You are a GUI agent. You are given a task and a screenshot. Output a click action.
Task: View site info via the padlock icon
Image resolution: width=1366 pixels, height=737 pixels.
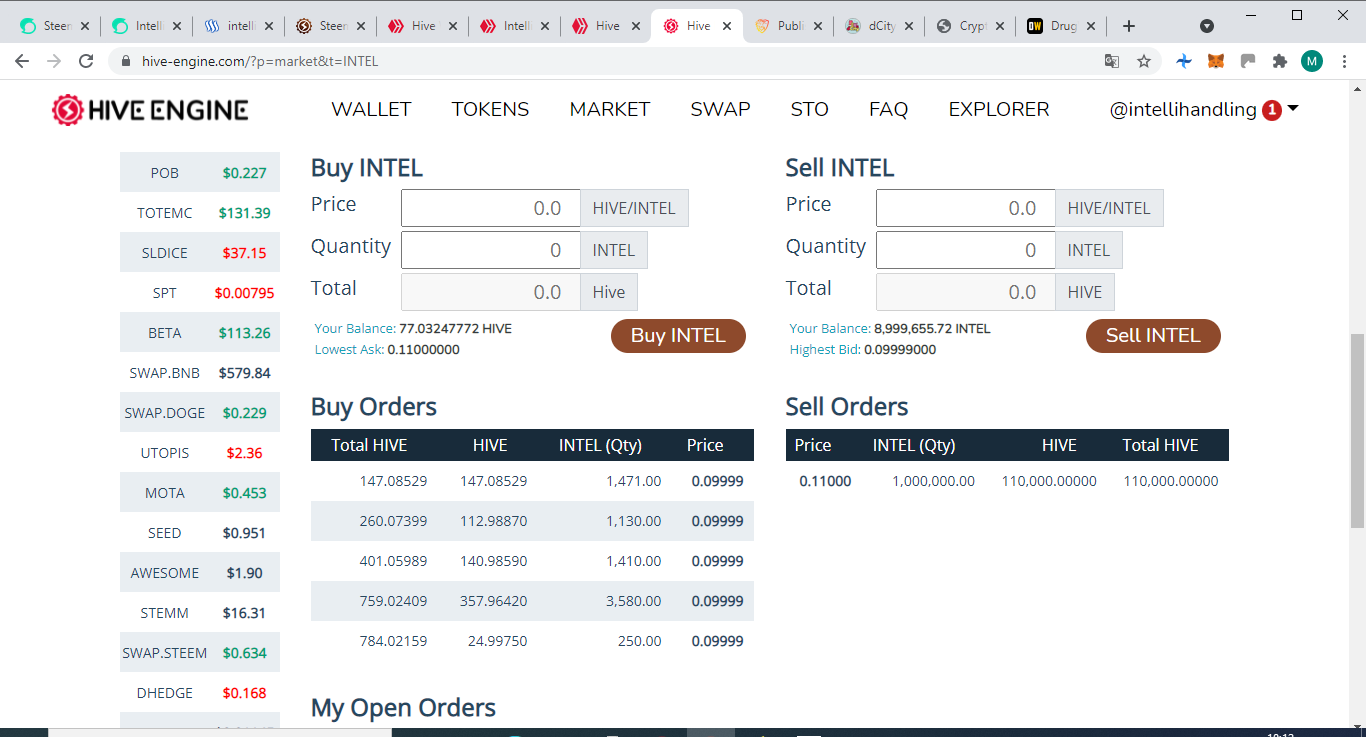point(126,61)
